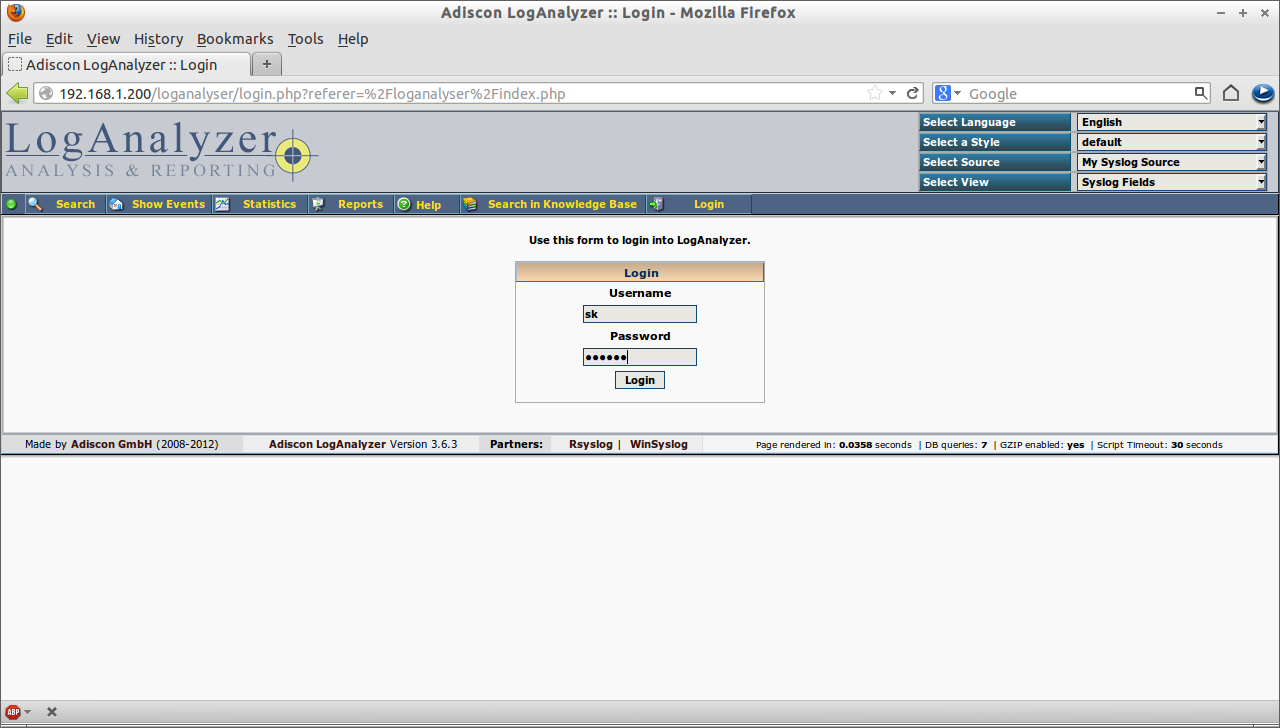Click the Adiscon LogAnalyzer footer link
This screenshot has width=1280, height=728.
point(327,444)
